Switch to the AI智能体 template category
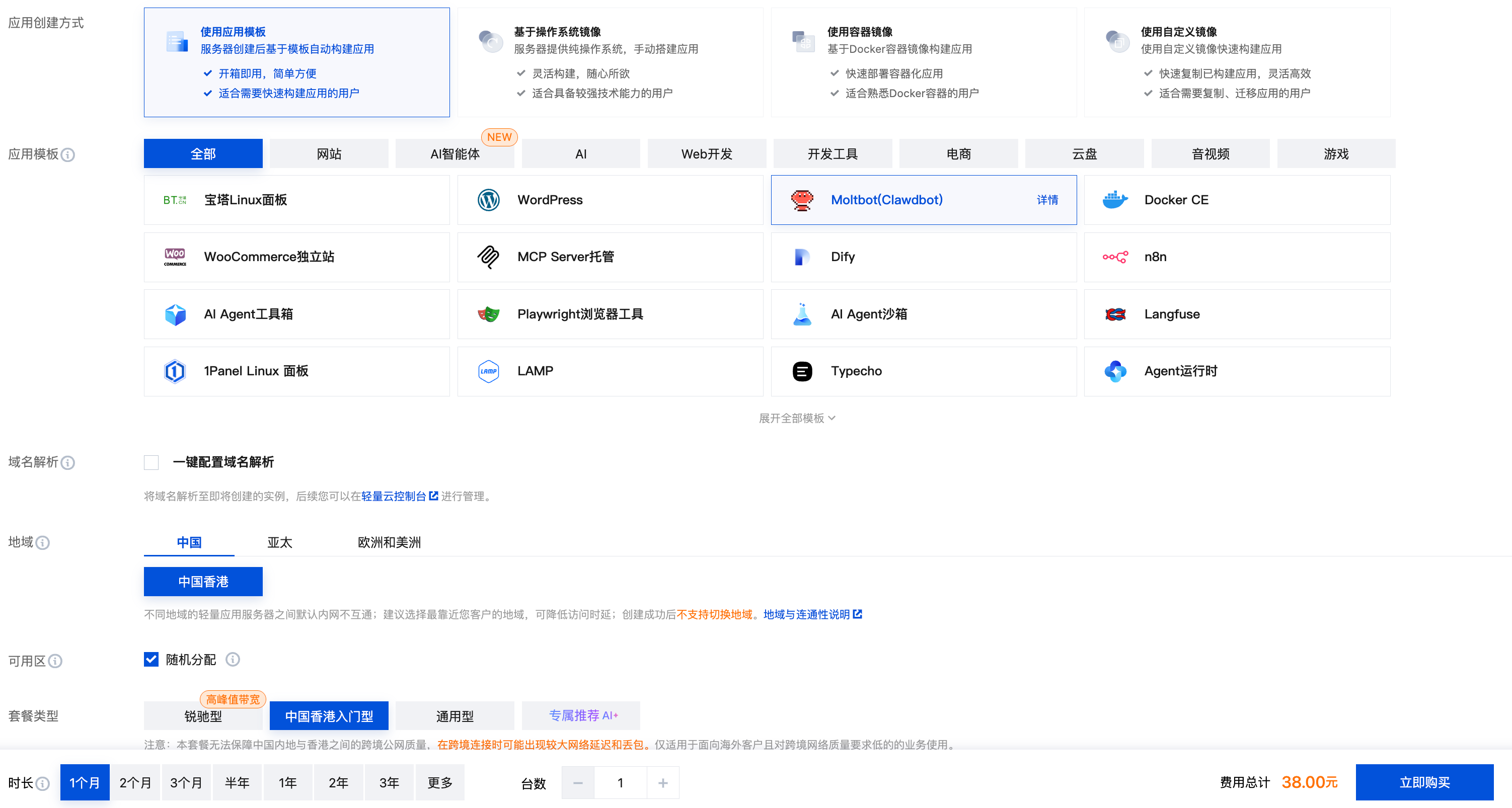 tap(455, 154)
